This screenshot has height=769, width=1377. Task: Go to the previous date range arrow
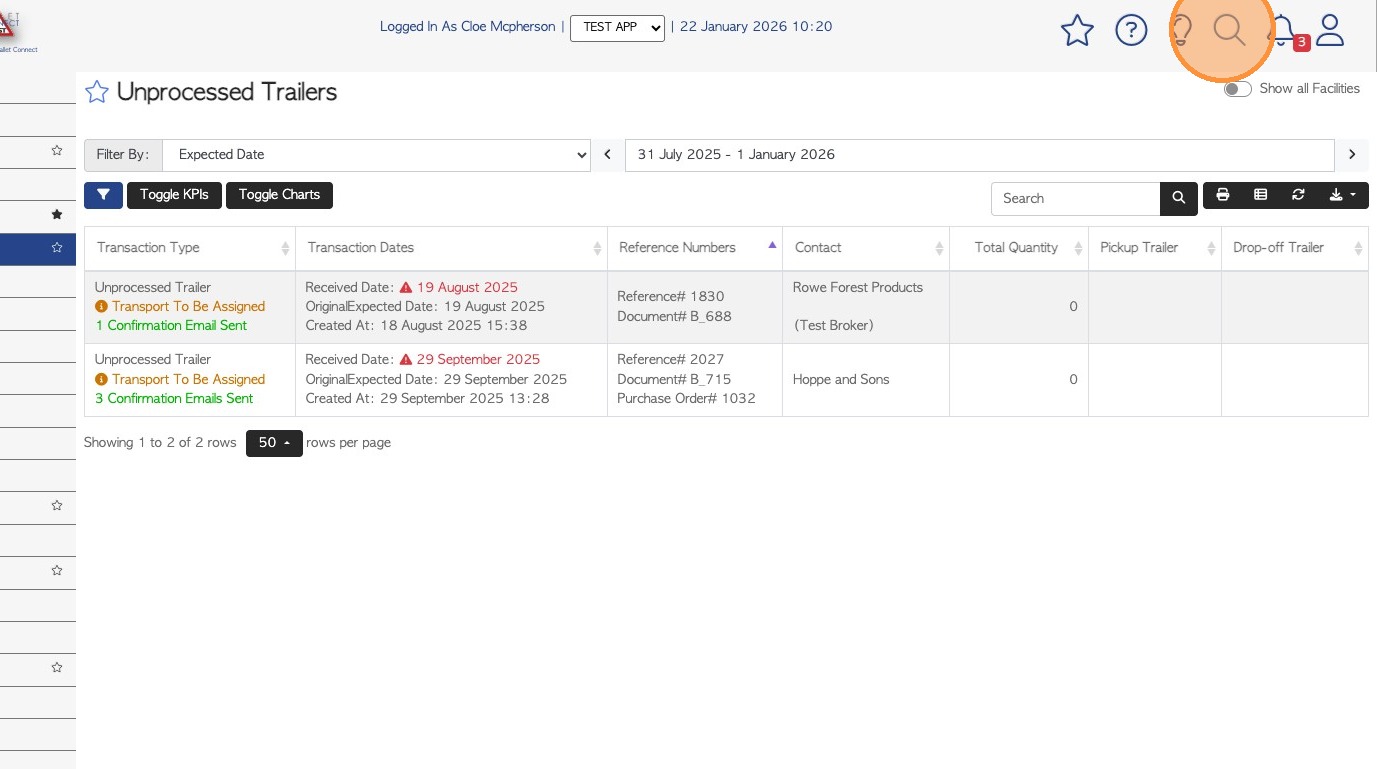pos(608,155)
